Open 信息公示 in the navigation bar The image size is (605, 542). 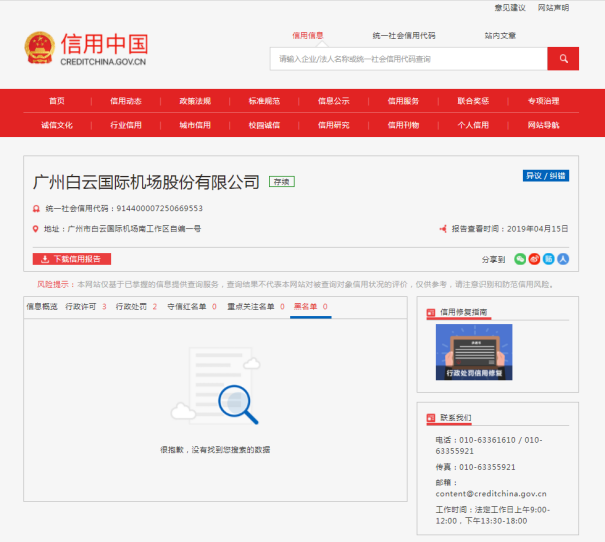[334, 101]
